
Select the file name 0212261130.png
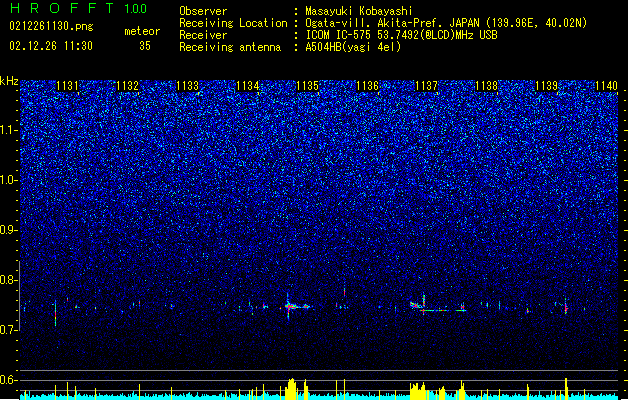[51, 26]
